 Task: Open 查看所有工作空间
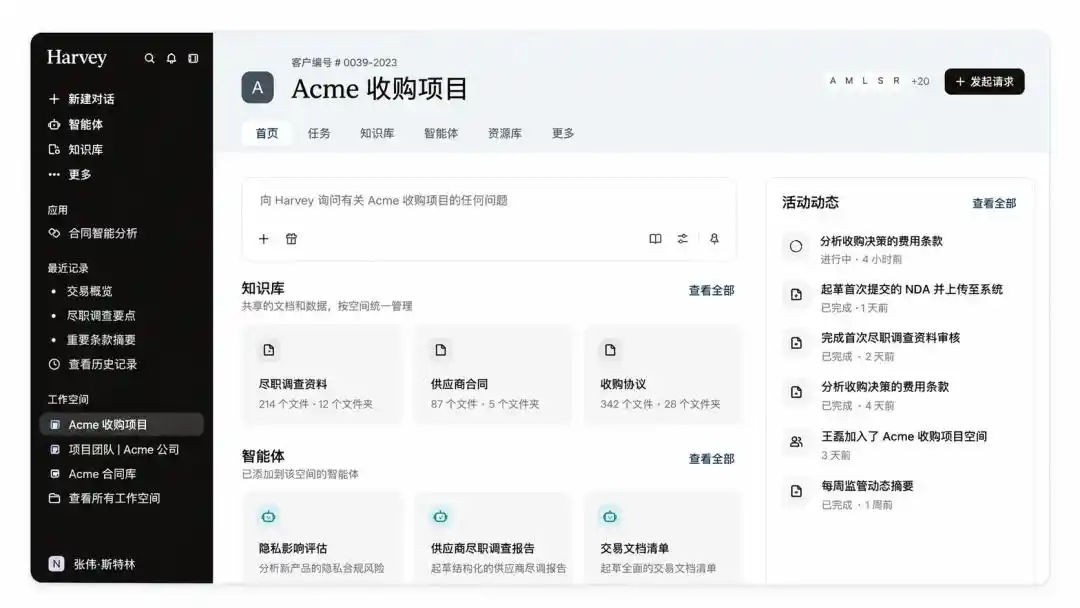pyautogui.click(x=105, y=498)
